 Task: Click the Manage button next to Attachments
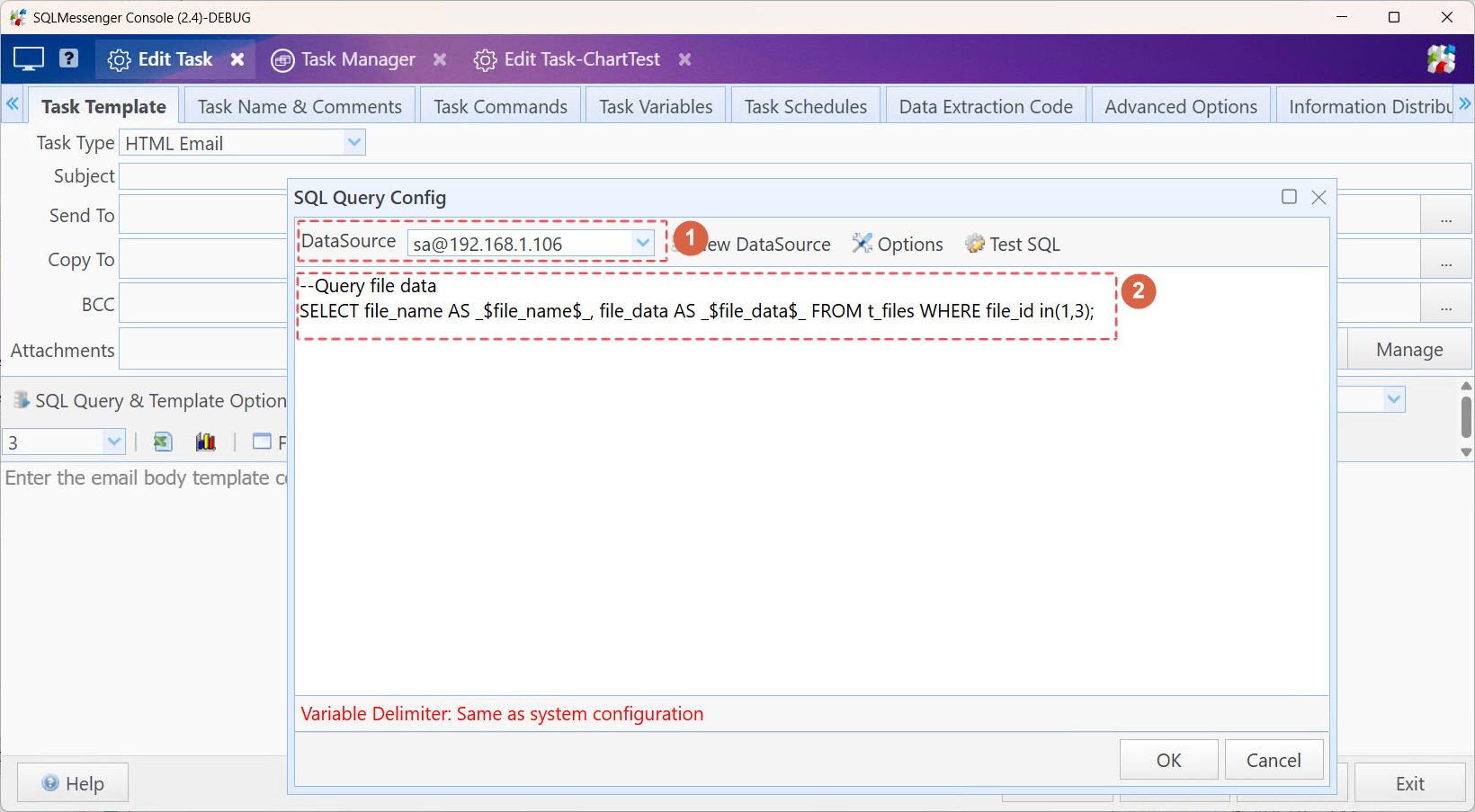click(x=1408, y=349)
